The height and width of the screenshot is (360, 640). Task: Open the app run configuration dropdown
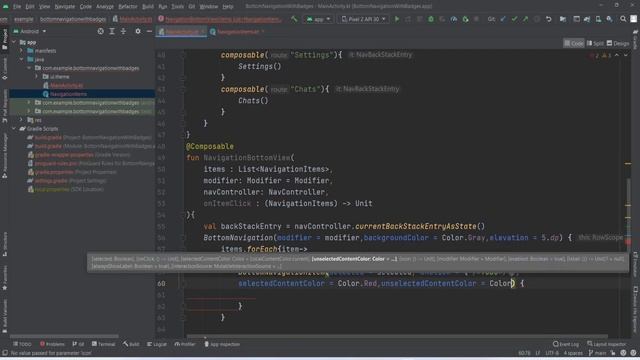tap(319, 19)
